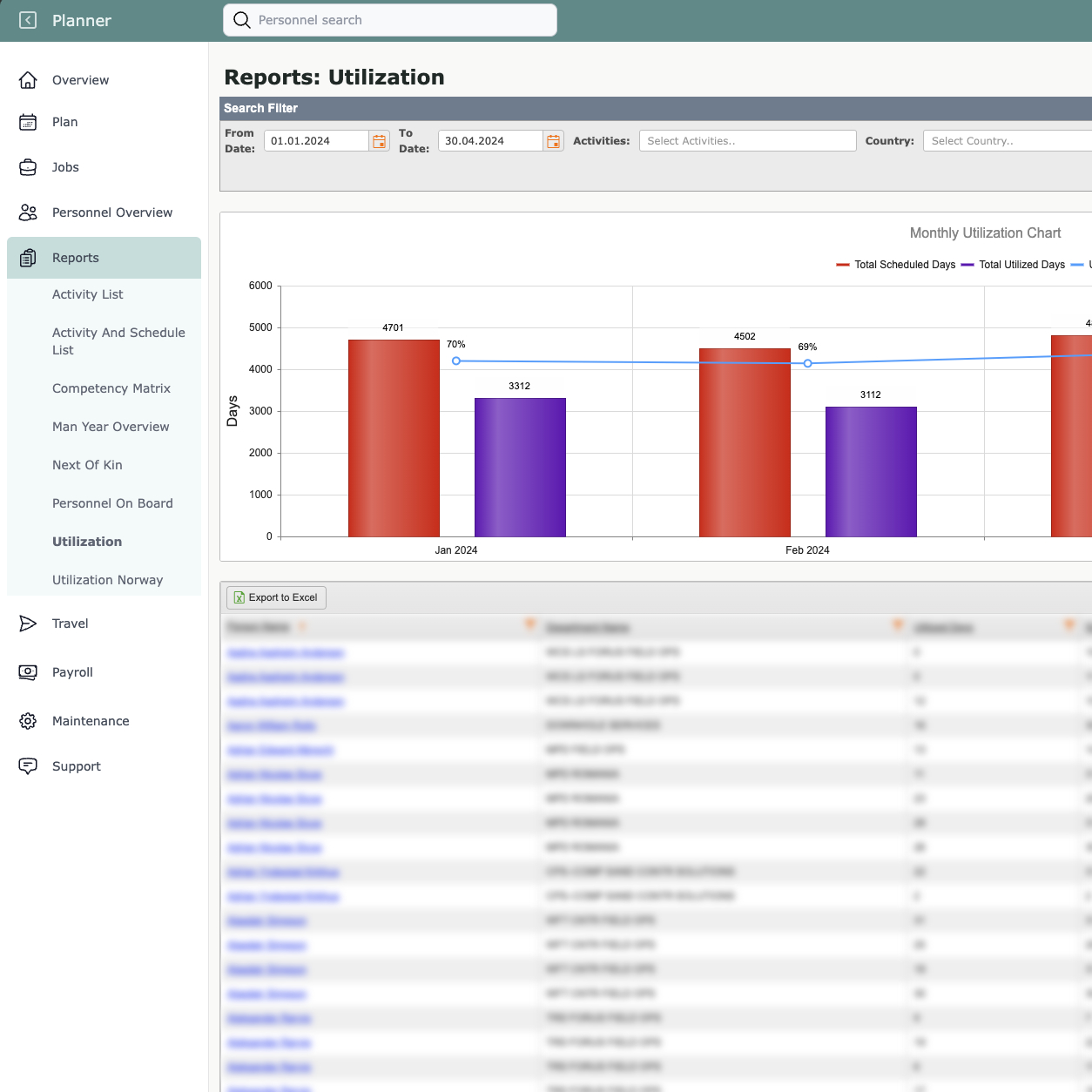Open the From Date calendar picker icon

pyautogui.click(x=379, y=140)
